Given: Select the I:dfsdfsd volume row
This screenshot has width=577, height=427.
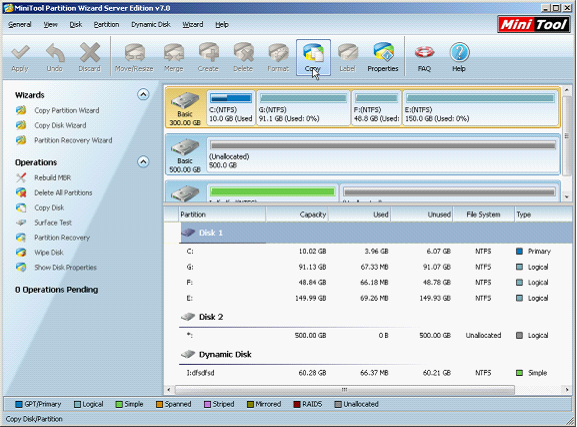Looking at the screenshot, I should (x=368, y=373).
